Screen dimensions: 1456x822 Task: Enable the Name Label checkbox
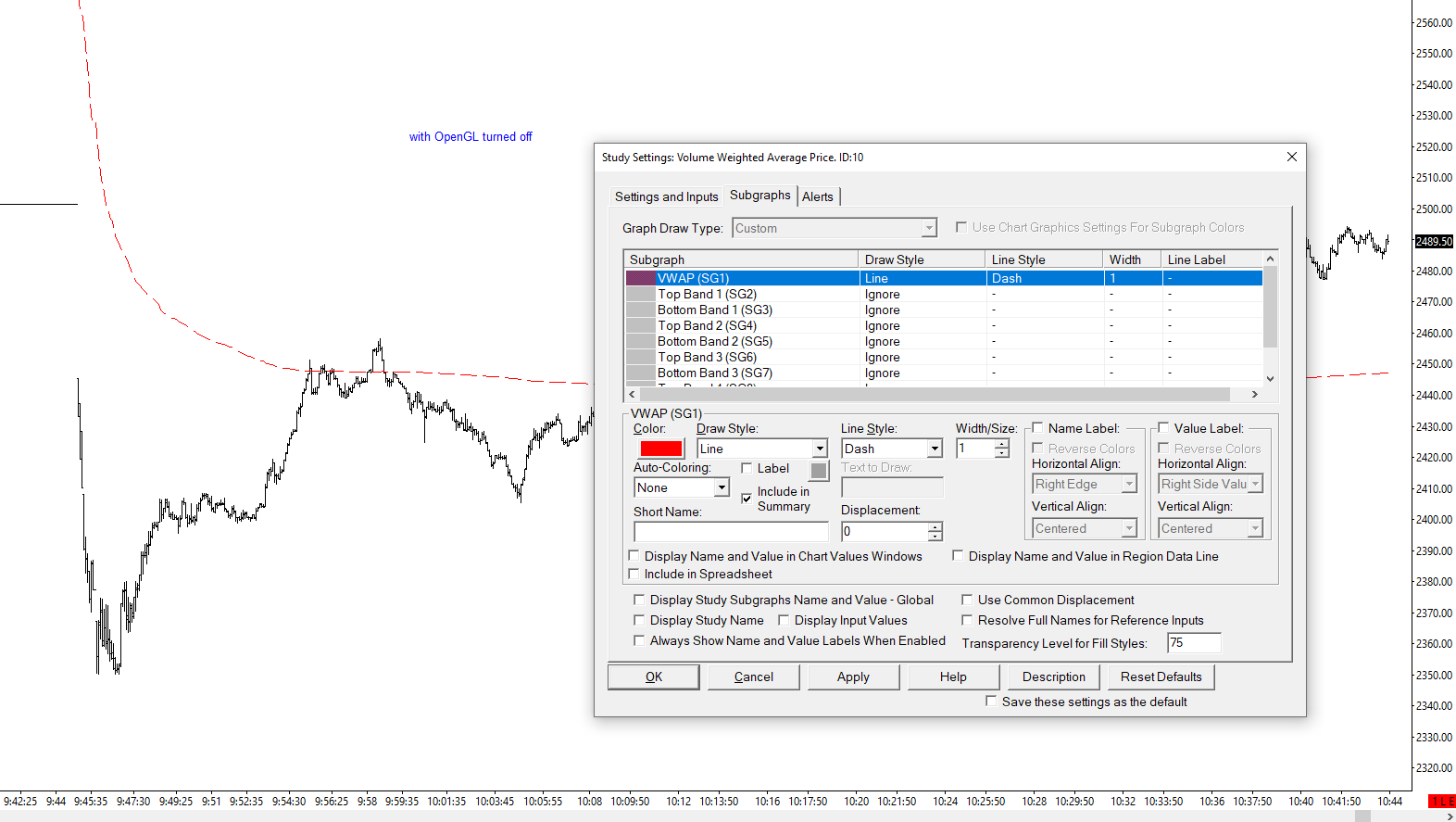(x=1037, y=428)
